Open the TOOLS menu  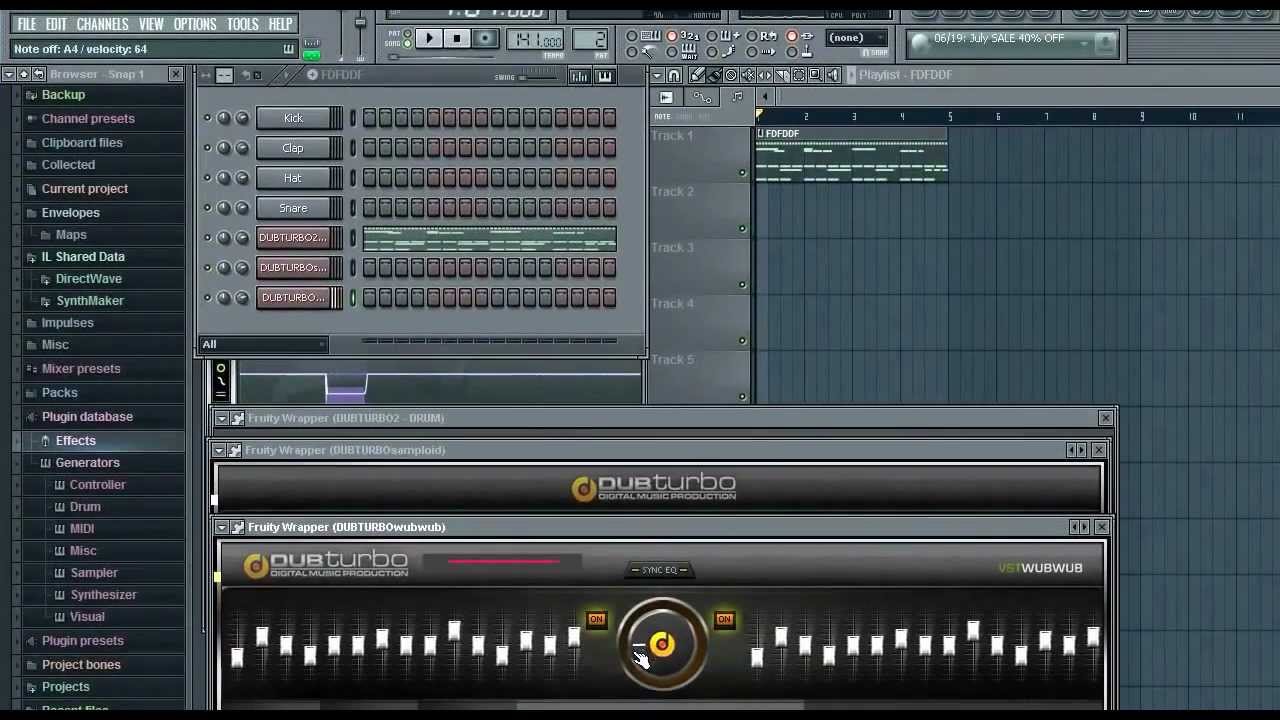coord(242,24)
